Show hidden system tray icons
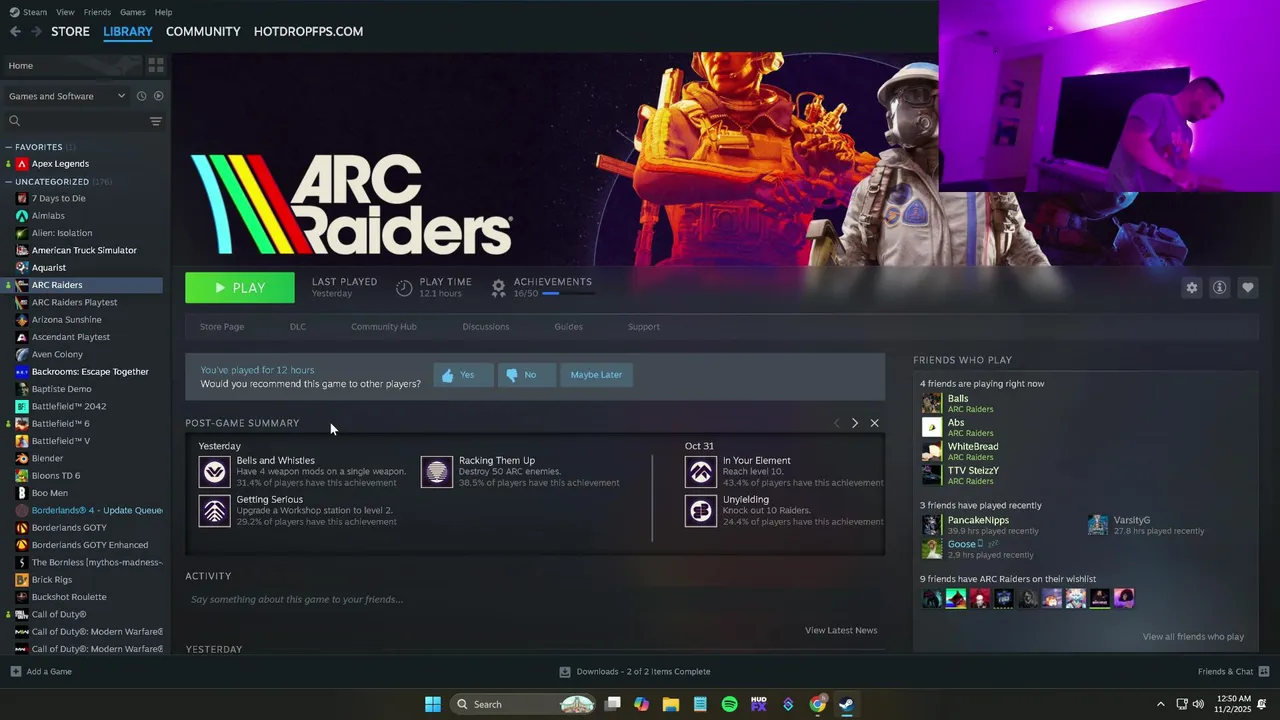Image resolution: width=1280 pixels, height=720 pixels. tap(1160, 704)
